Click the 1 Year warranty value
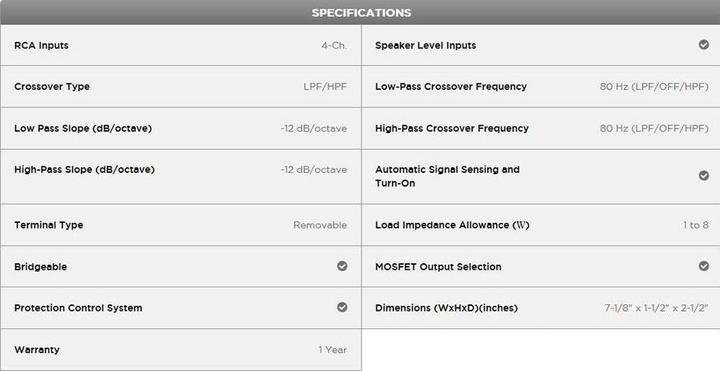 point(333,350)
